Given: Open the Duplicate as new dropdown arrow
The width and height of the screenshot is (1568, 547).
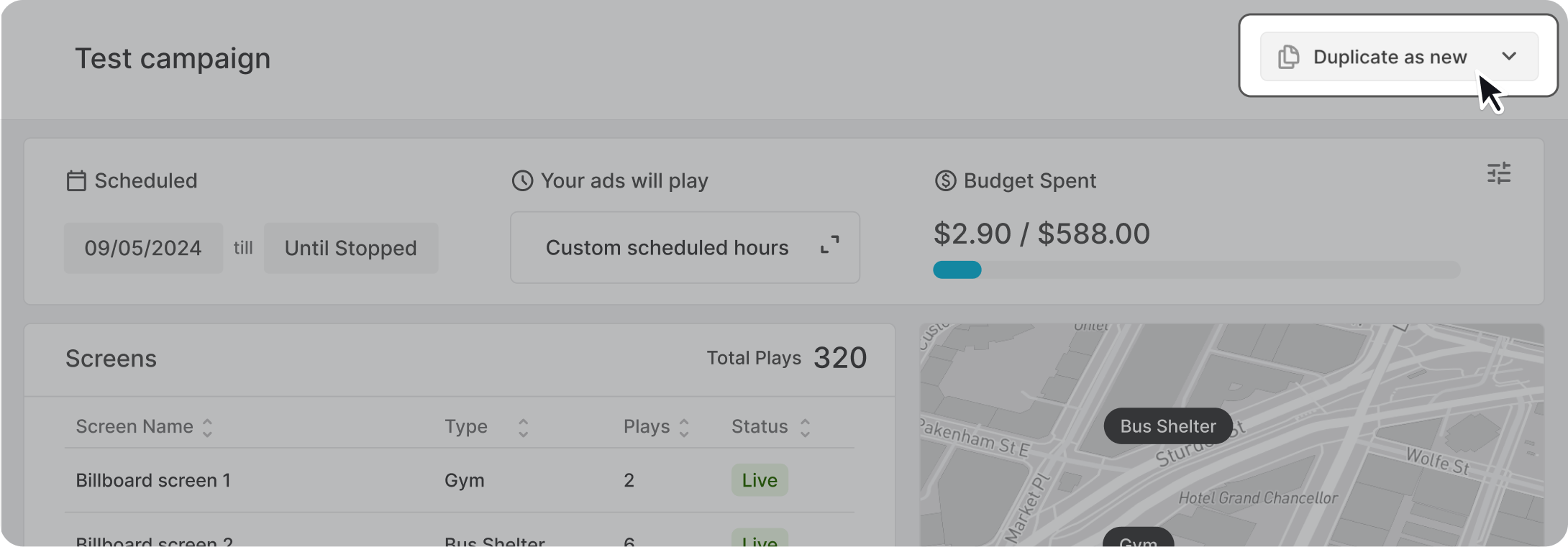Looking at the screenshot, I should pyautogui.click(x=1509, y=56).
